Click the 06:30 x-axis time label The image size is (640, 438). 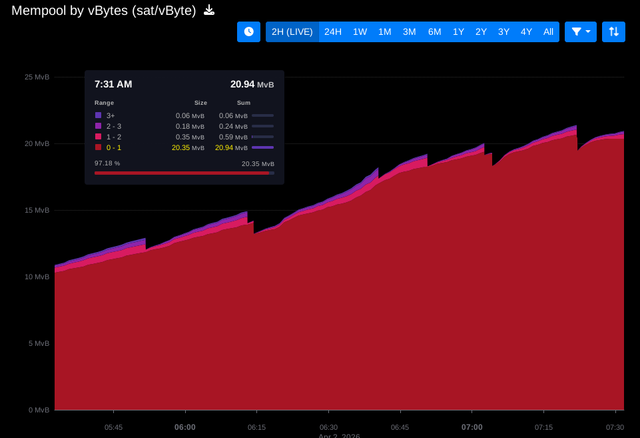[x=328, y=427]
